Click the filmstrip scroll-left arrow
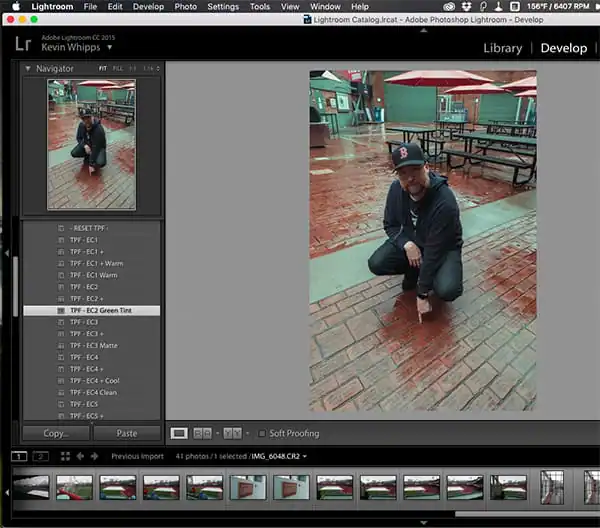The height and width of the screenshot is (528, 600). click(7, 493)
